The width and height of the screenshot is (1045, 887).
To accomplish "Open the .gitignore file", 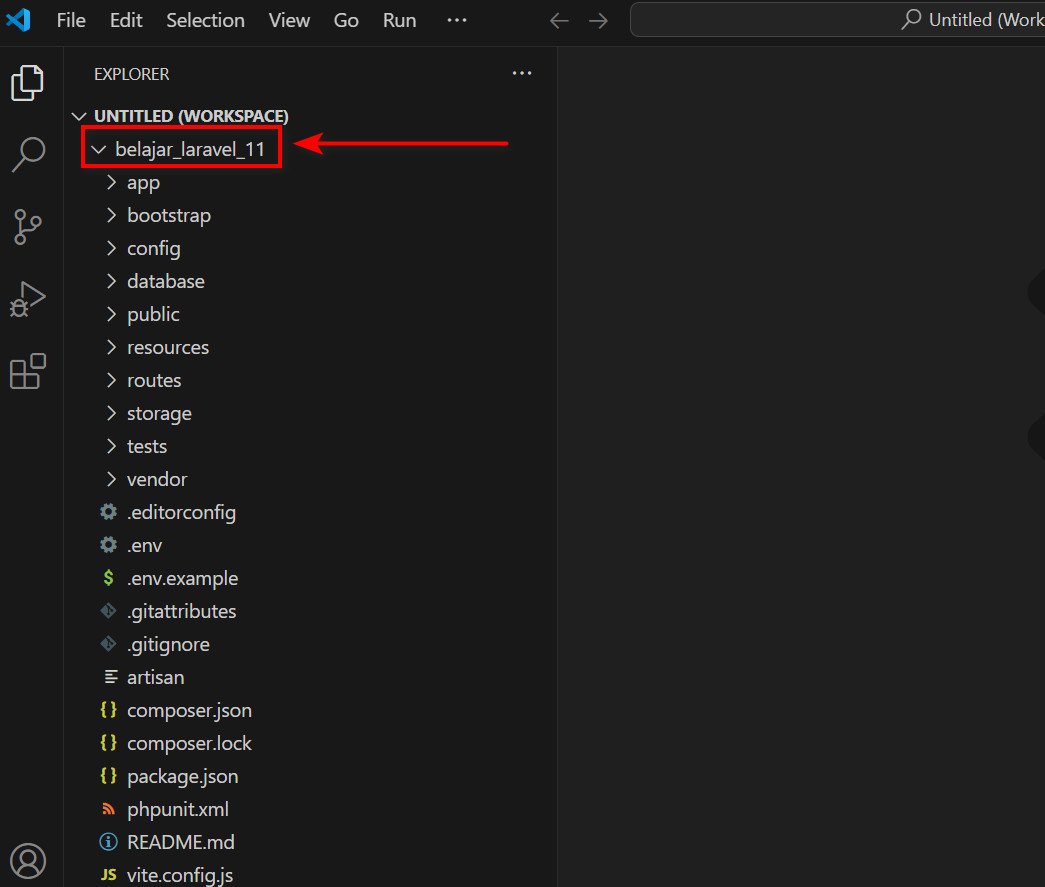I will (x=169, y=644).
